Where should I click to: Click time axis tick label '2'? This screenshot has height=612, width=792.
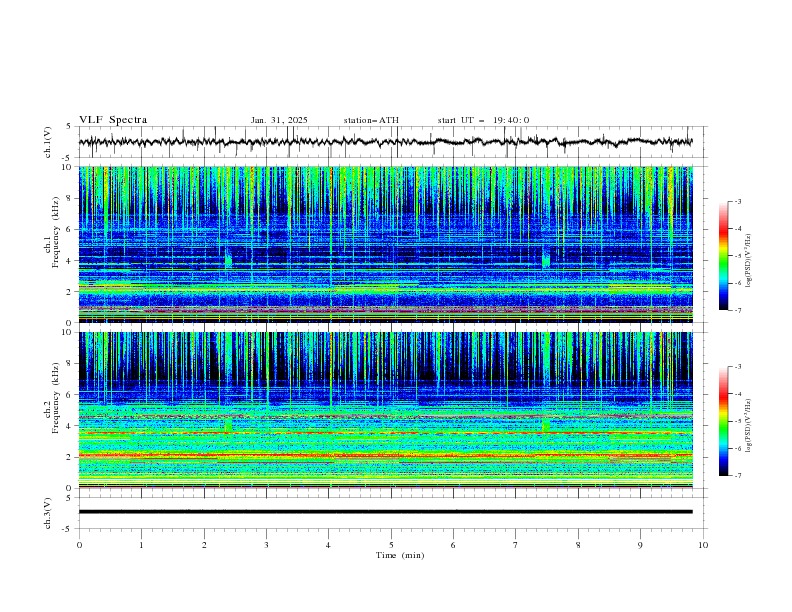[x=204, y=545]
